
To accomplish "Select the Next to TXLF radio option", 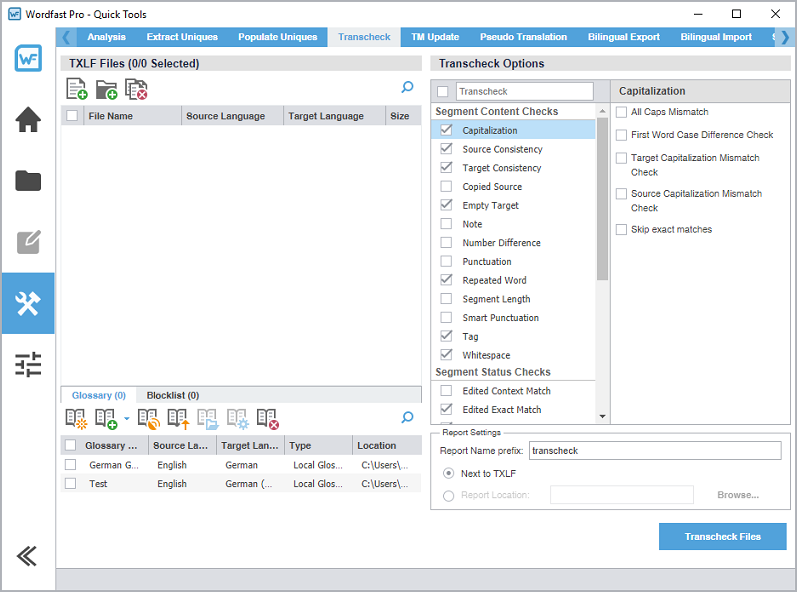I will pyautogui.click(x=448, y=473).
